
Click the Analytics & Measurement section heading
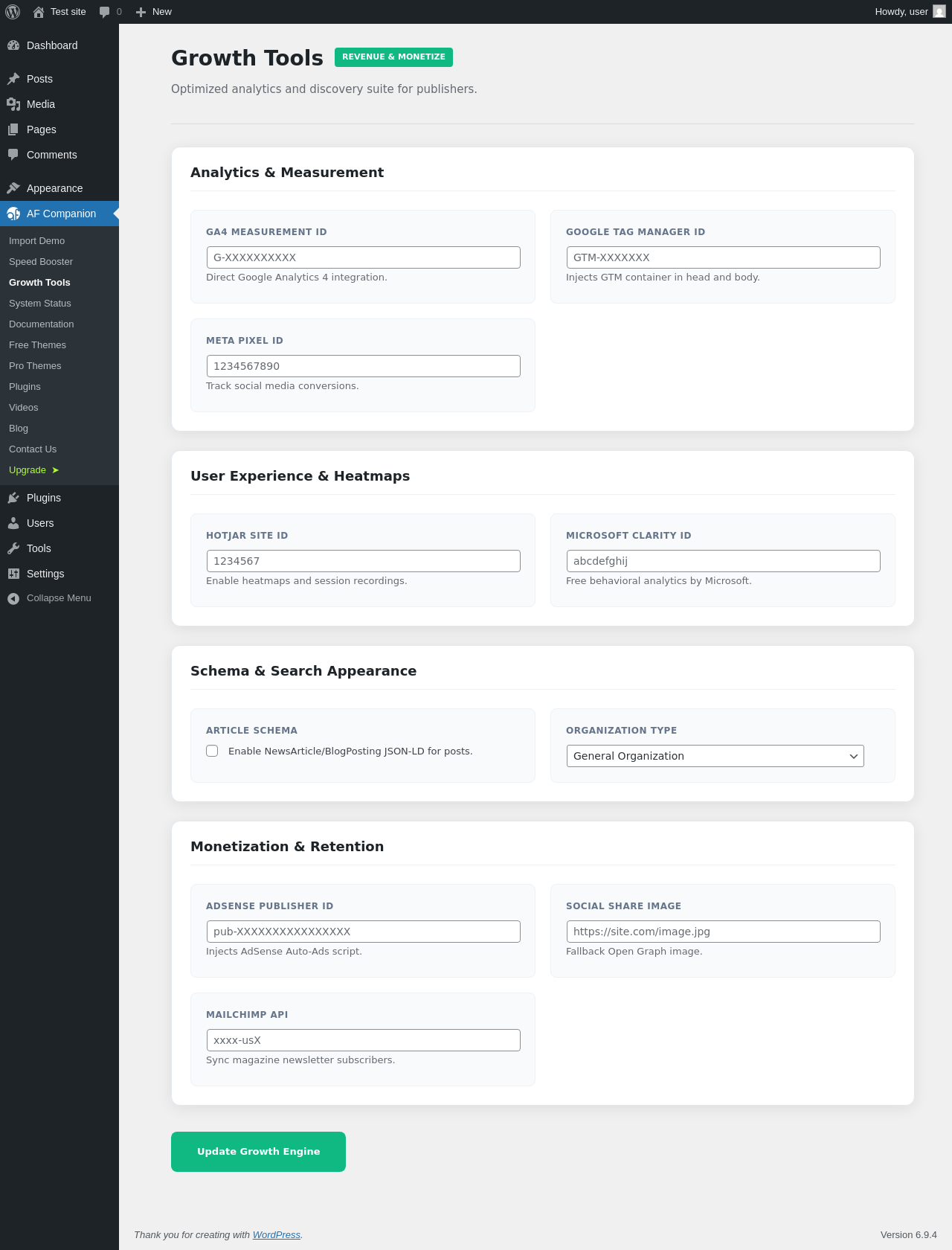pyautogui.click(x=287, y=173)
